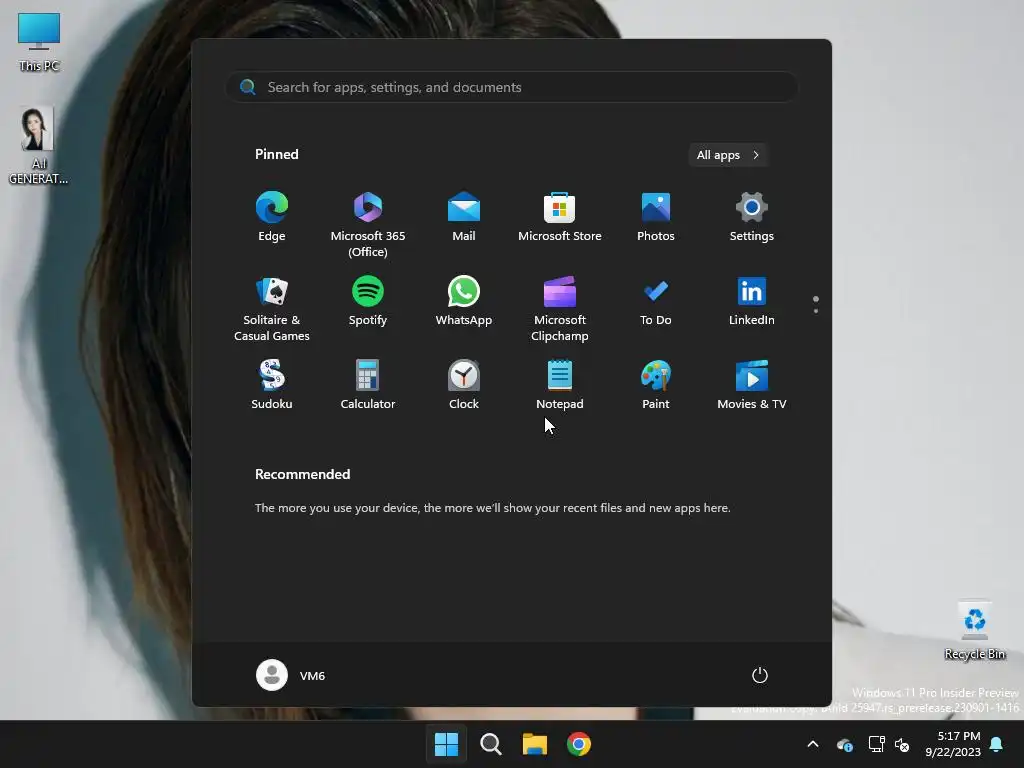Open Spotify

click(x=368, y=301)
